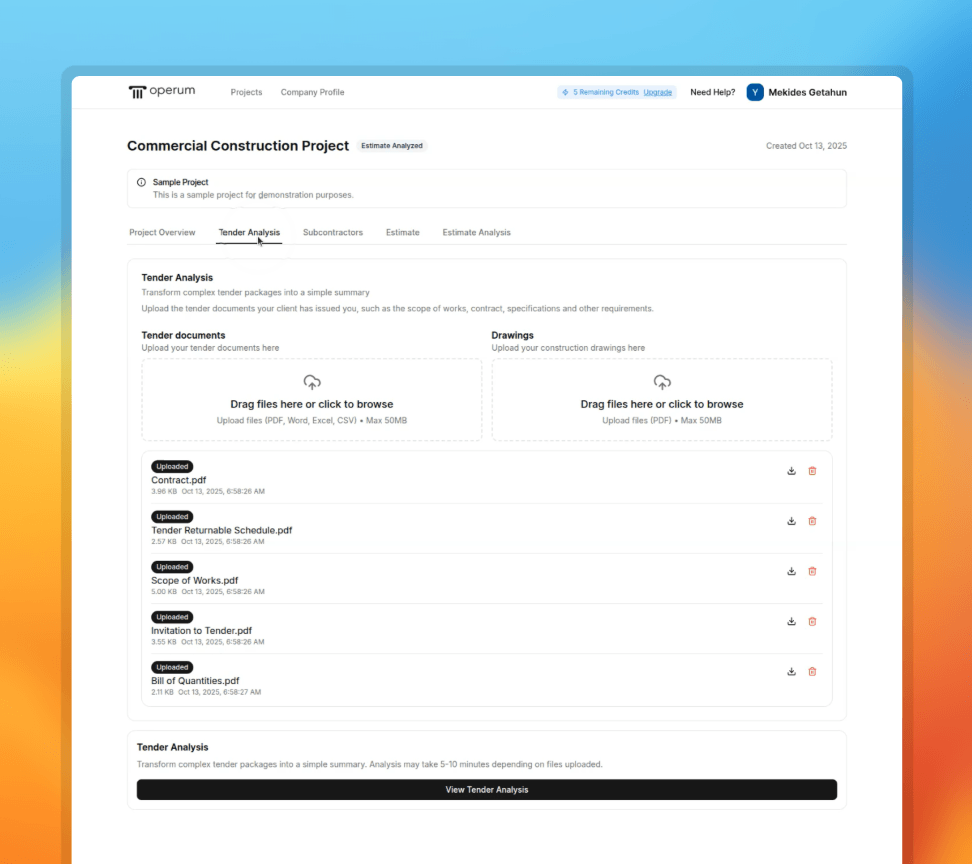The width and height of the screenshot is (972, 864).
Task: Click the user avatar icon
Action: click(755, 92)
